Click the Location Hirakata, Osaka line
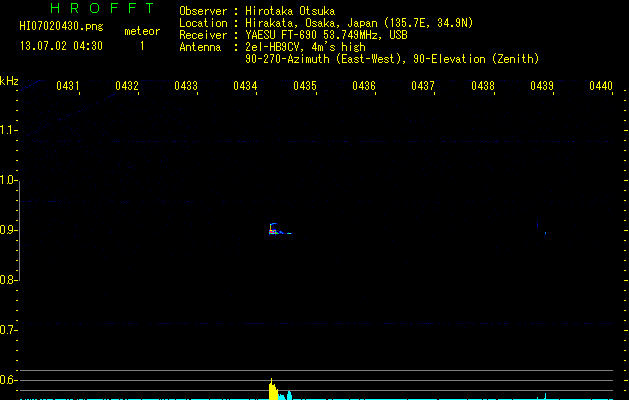629x400 pixels. (x=326, y=23)
